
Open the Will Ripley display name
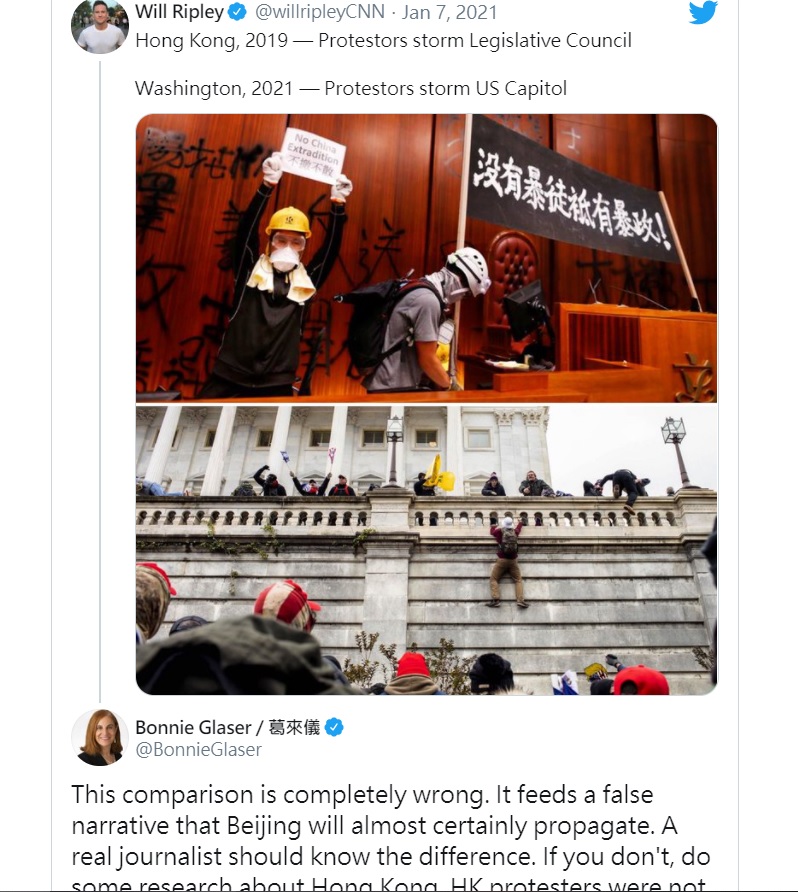tap(180, 12)
